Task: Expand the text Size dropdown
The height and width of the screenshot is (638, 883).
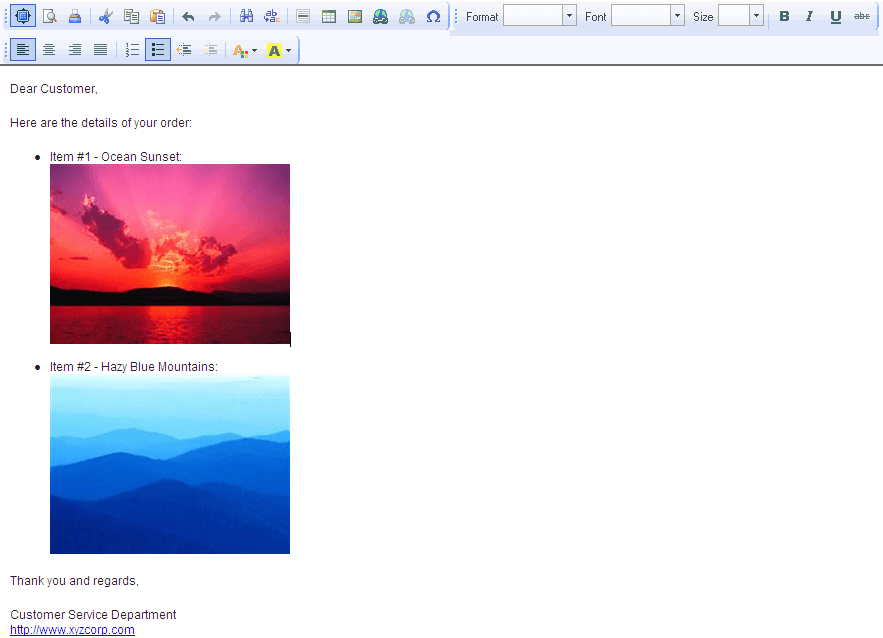Action: 755,16
